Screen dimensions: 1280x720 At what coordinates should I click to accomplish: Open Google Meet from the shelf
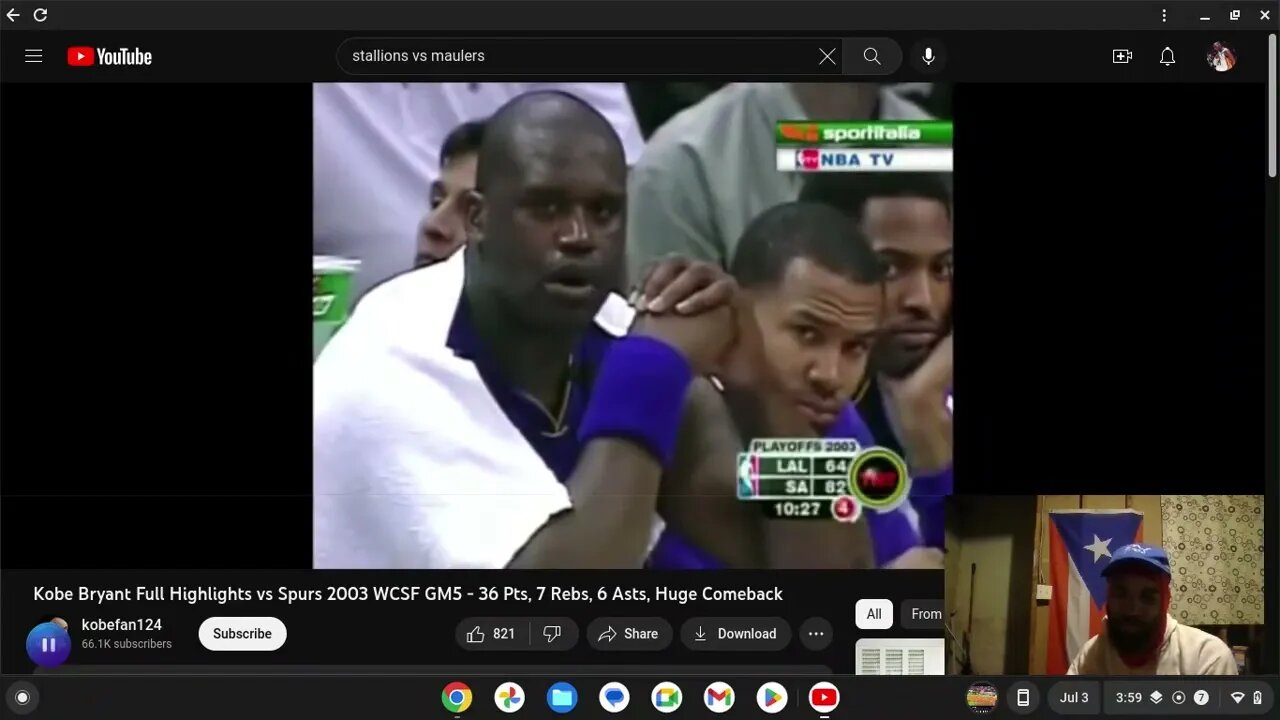pos(667,697)
